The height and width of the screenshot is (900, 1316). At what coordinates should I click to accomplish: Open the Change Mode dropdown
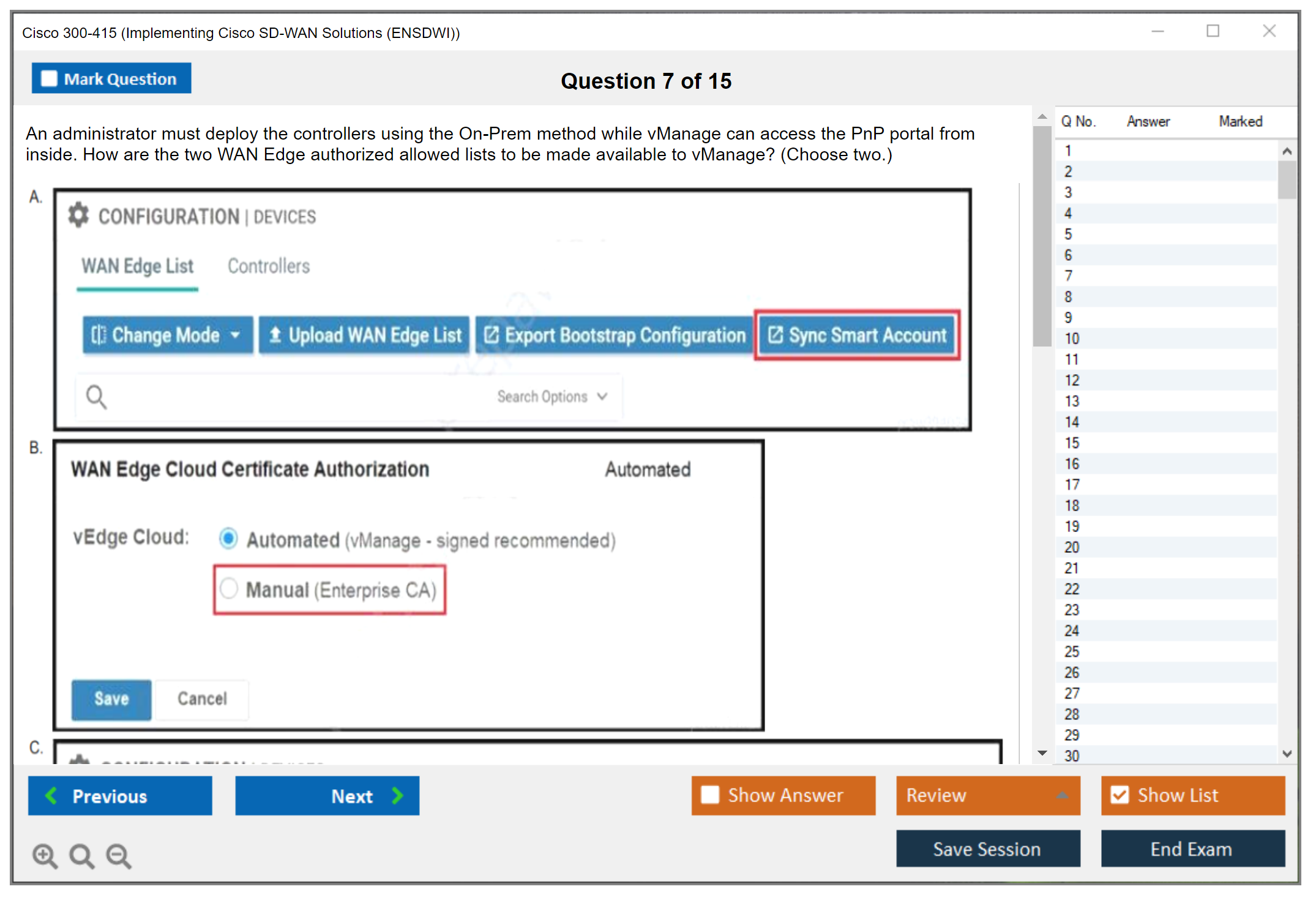point(167,336)
